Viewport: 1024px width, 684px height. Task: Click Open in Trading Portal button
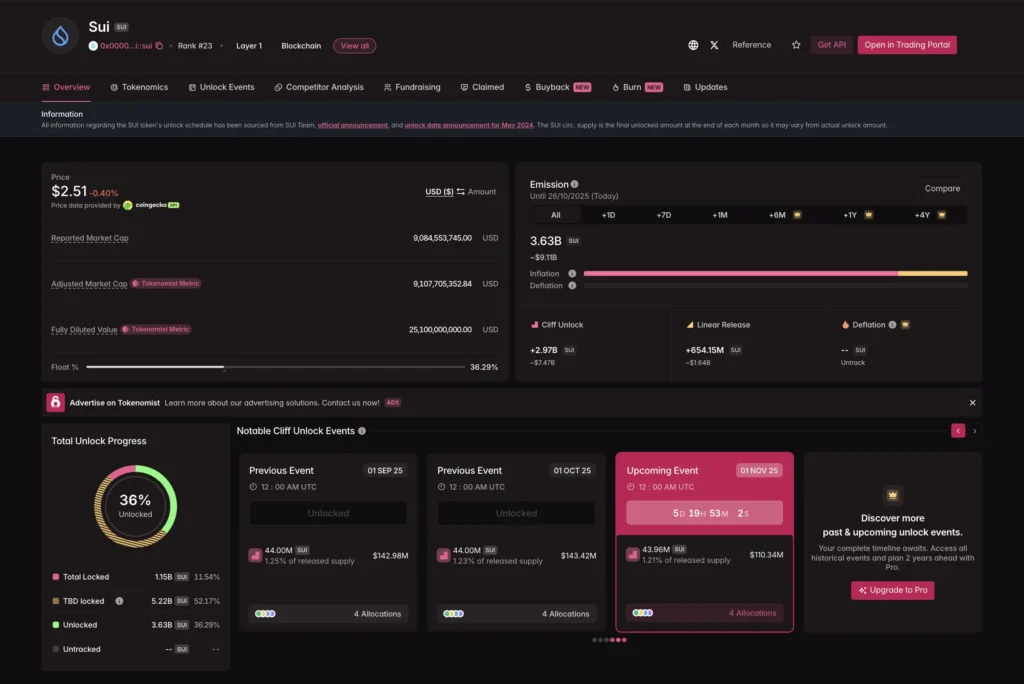[x=906, y=45]
